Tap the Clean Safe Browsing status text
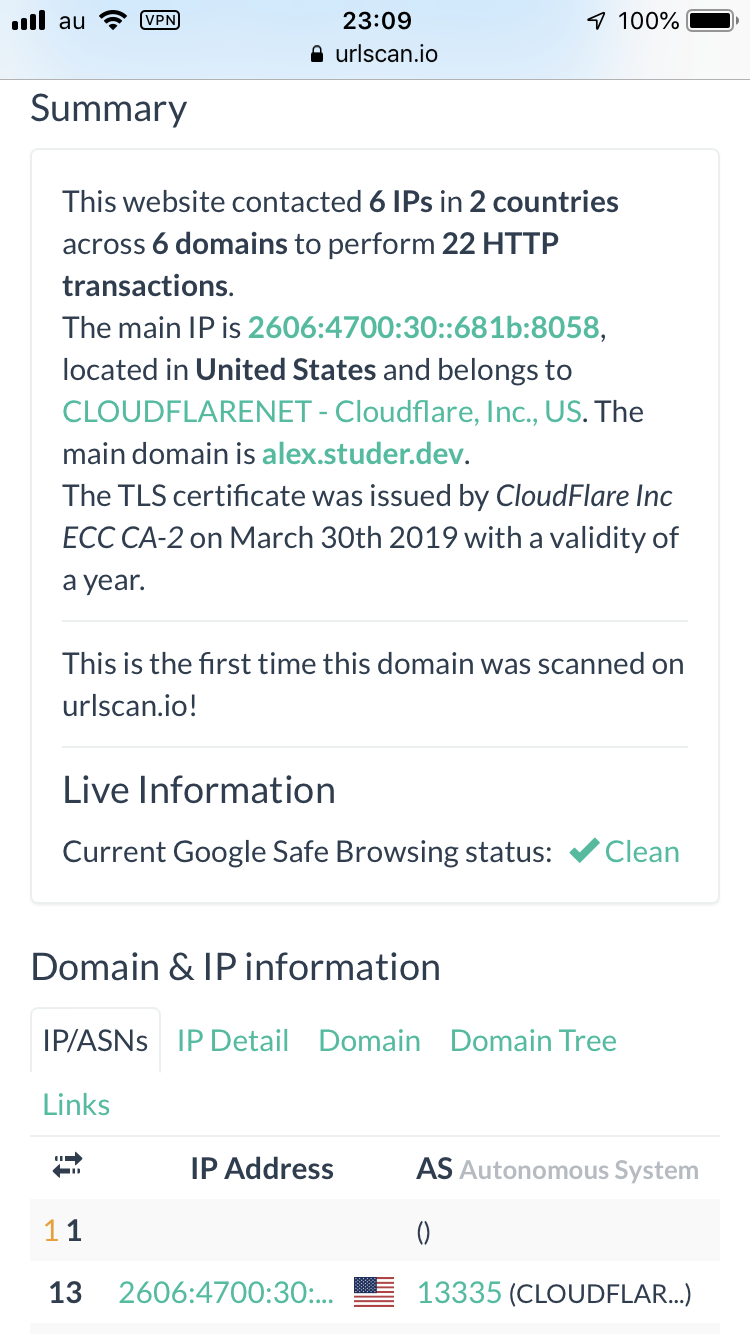The width and height of the screenshot is (750, 1334). click(642, 852)
